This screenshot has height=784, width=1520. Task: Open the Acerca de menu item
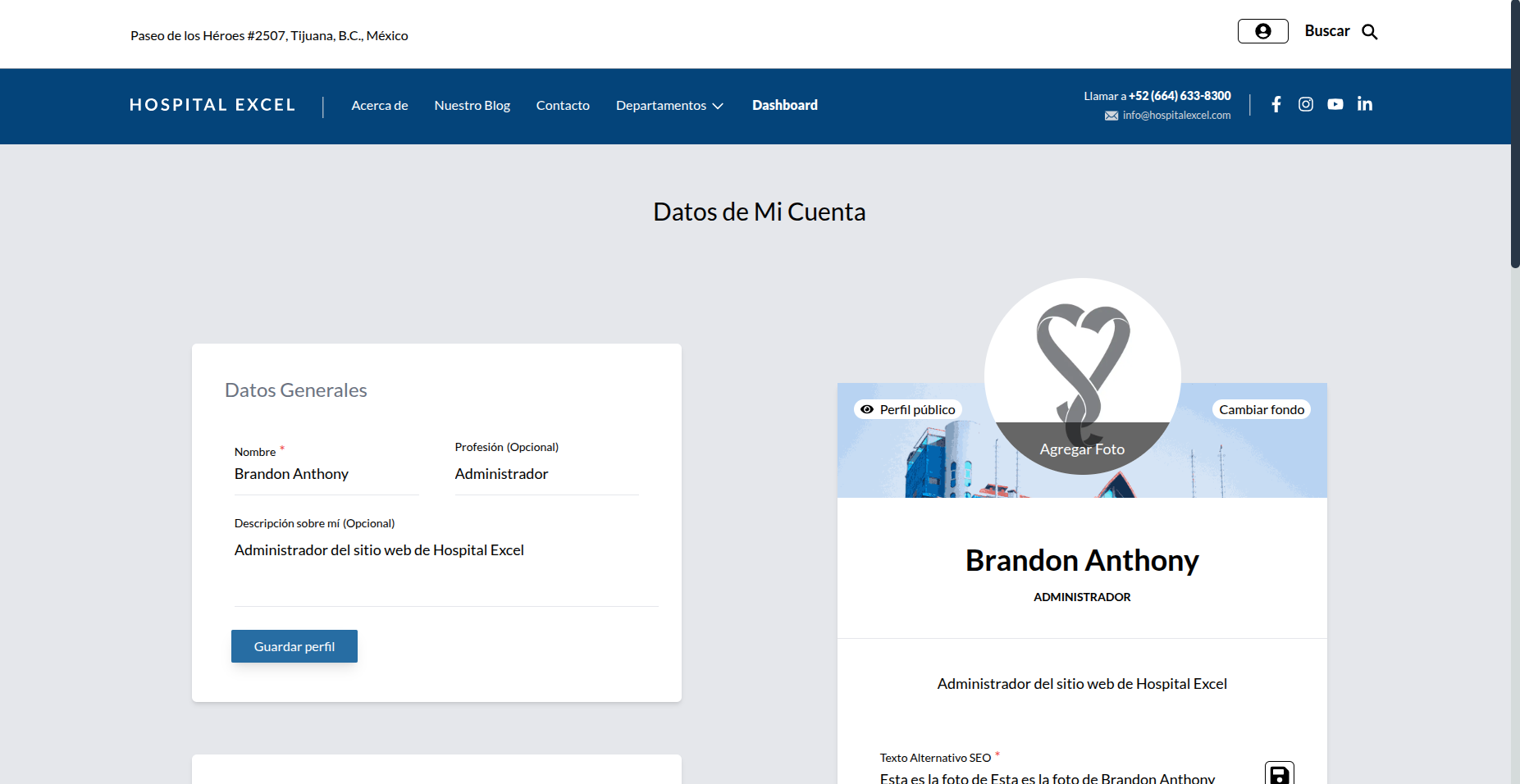click(380, 106)
